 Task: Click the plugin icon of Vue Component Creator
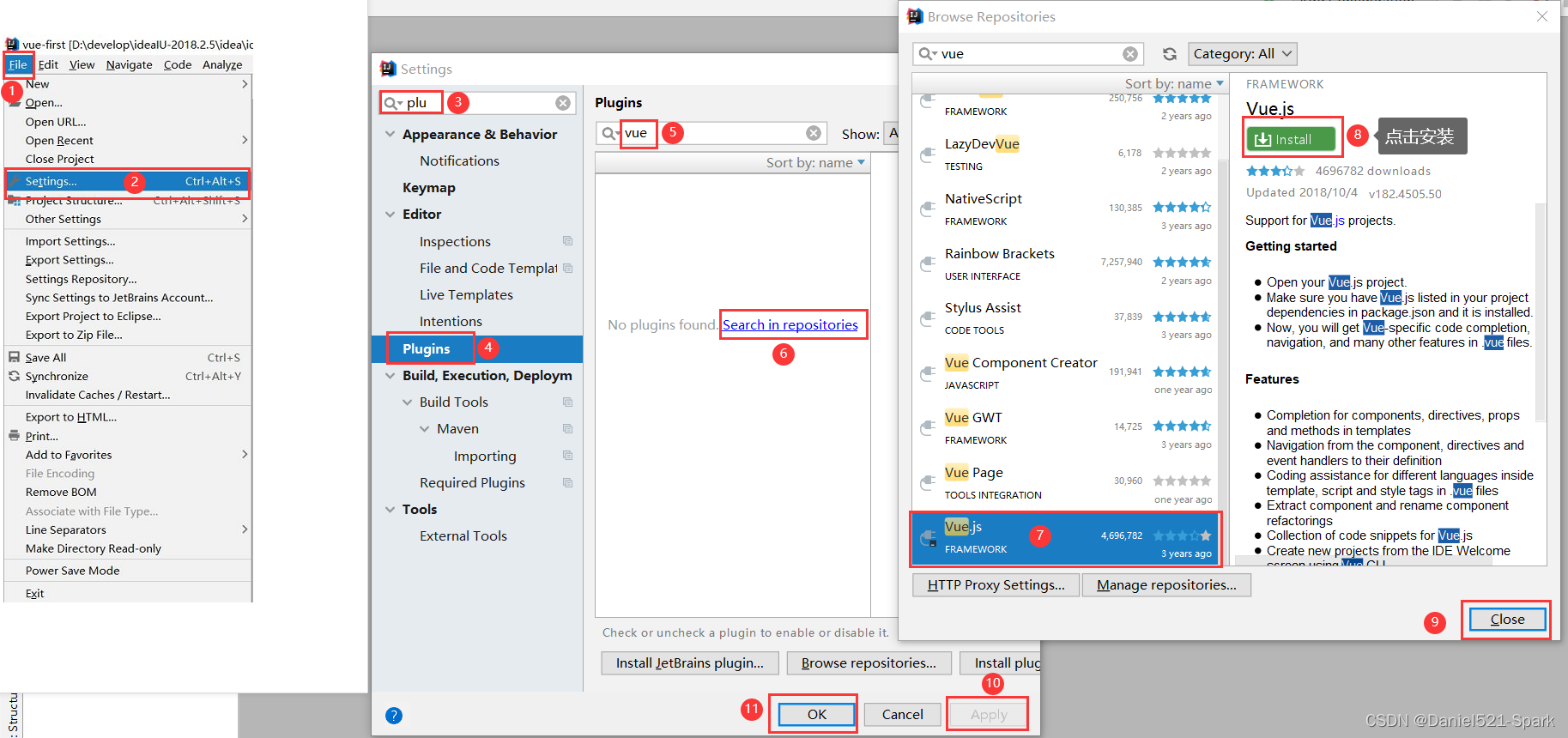[x=927, y=373]
